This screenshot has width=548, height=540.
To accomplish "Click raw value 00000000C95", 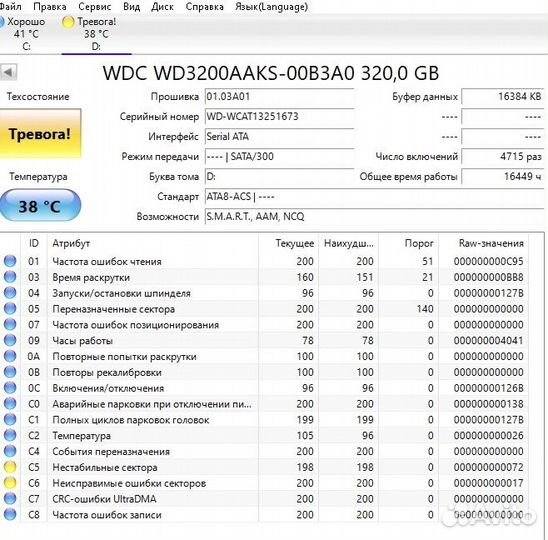I will coord(488,261).
